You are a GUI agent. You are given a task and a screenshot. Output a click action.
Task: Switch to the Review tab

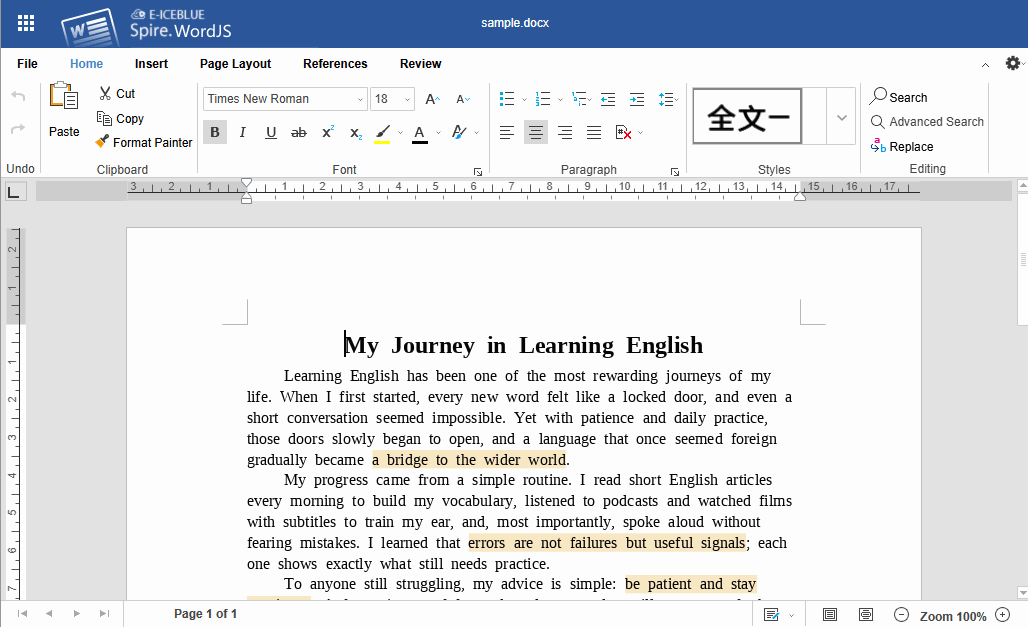click(x=420, y=64)
